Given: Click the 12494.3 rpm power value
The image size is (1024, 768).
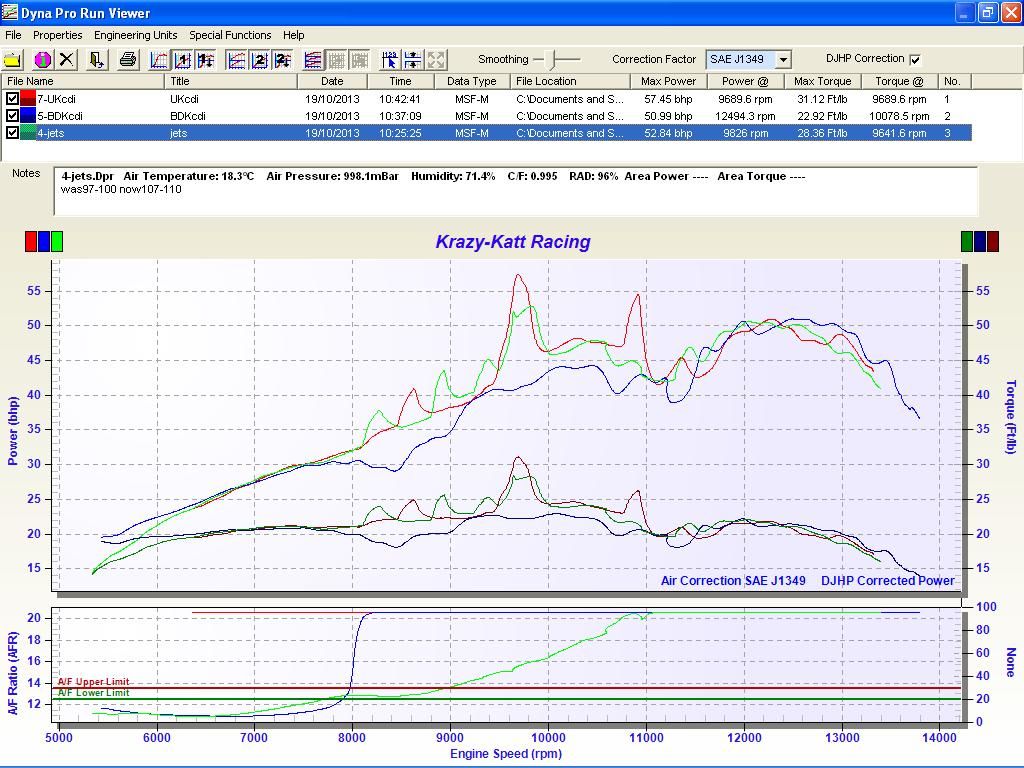Looking at the screenshot, I should (x=745, y=116).
